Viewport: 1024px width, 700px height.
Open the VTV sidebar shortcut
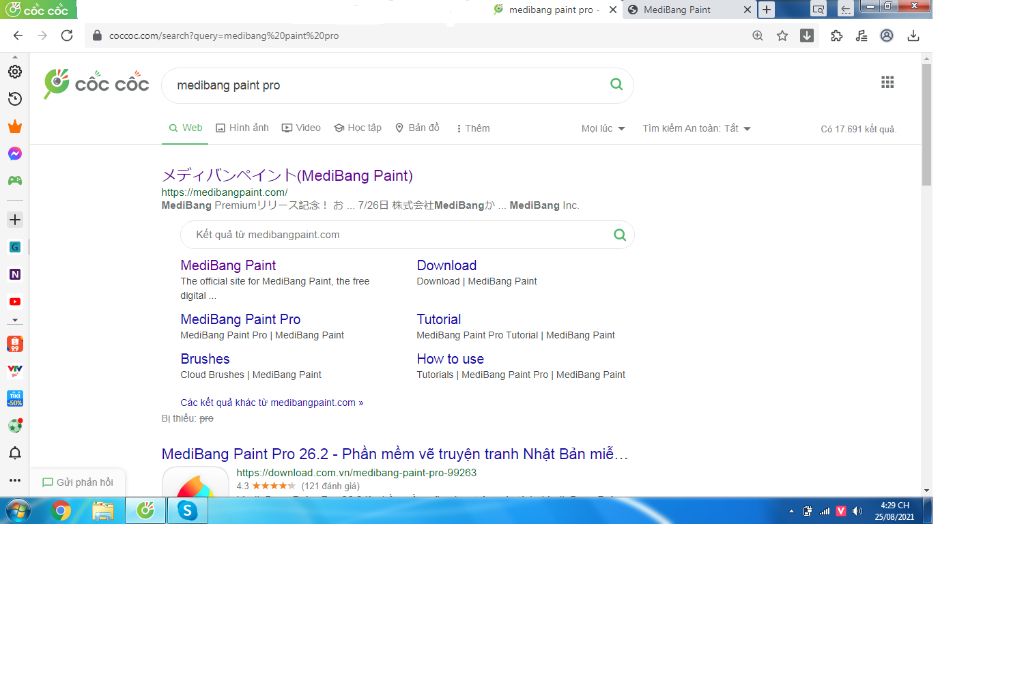[15, 371]
